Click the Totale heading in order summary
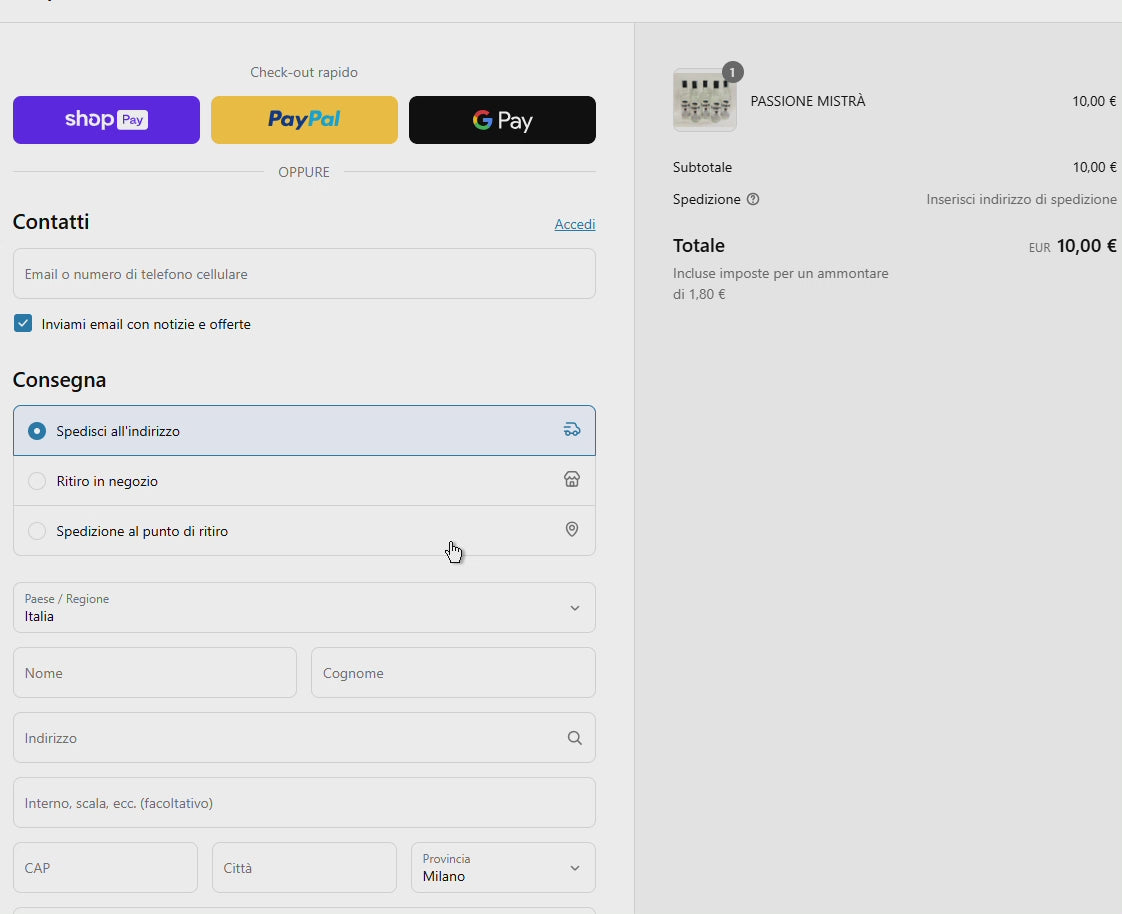The height and width of the screenshot is (914, 1122). 698,245
